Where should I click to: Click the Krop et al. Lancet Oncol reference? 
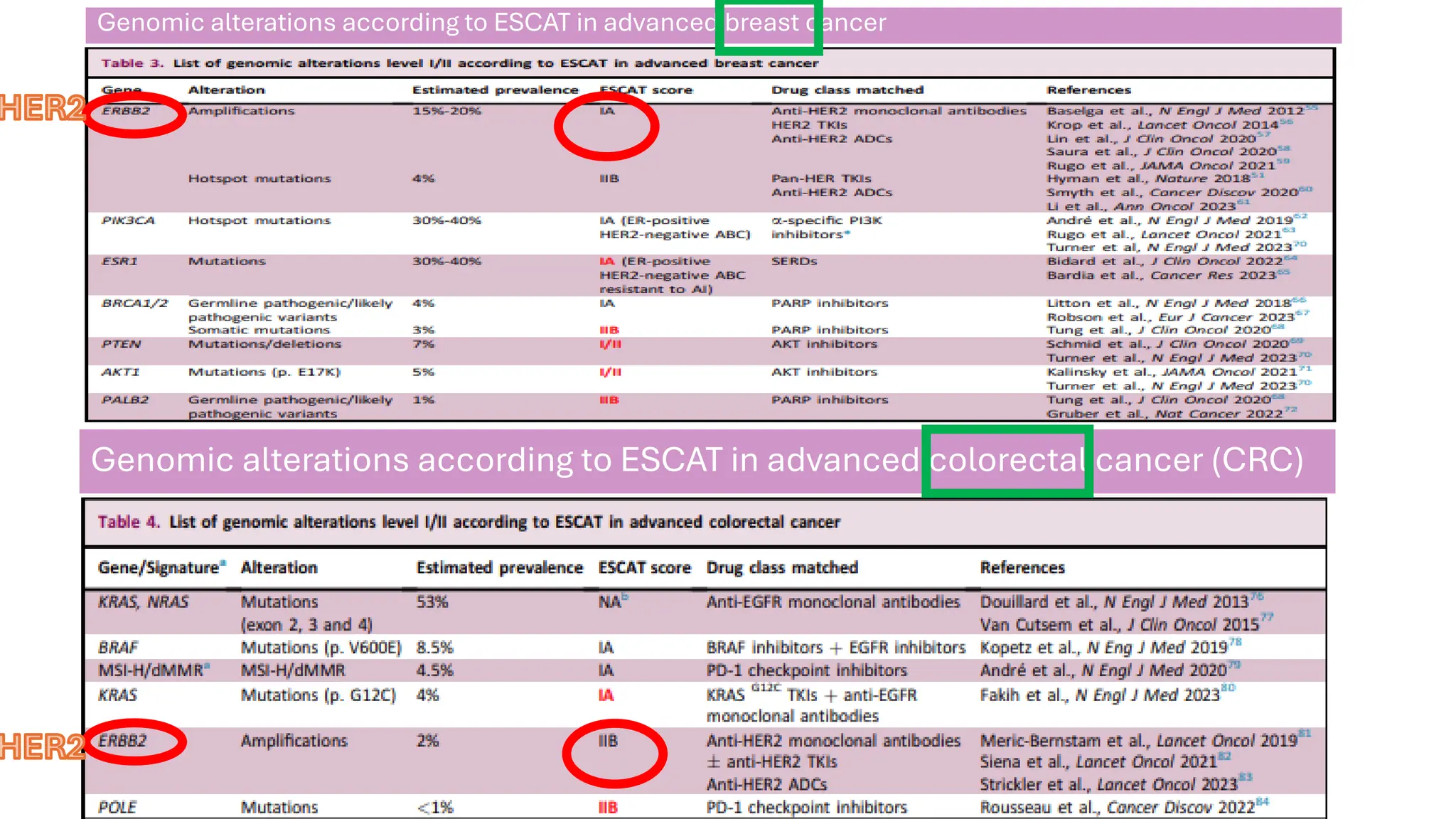1169,125
